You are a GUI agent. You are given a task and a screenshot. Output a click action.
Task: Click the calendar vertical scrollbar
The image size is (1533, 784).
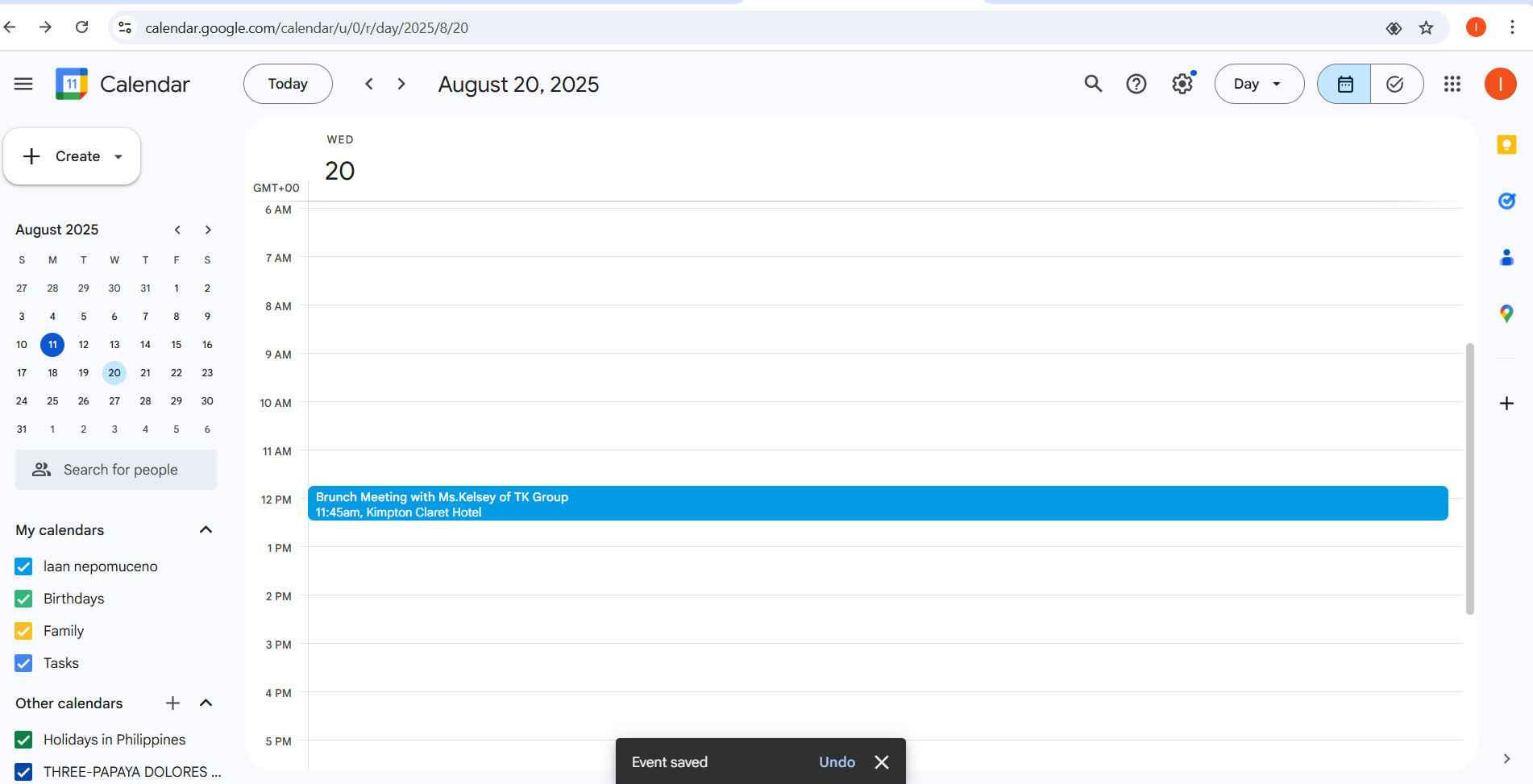click(1470, 479)
